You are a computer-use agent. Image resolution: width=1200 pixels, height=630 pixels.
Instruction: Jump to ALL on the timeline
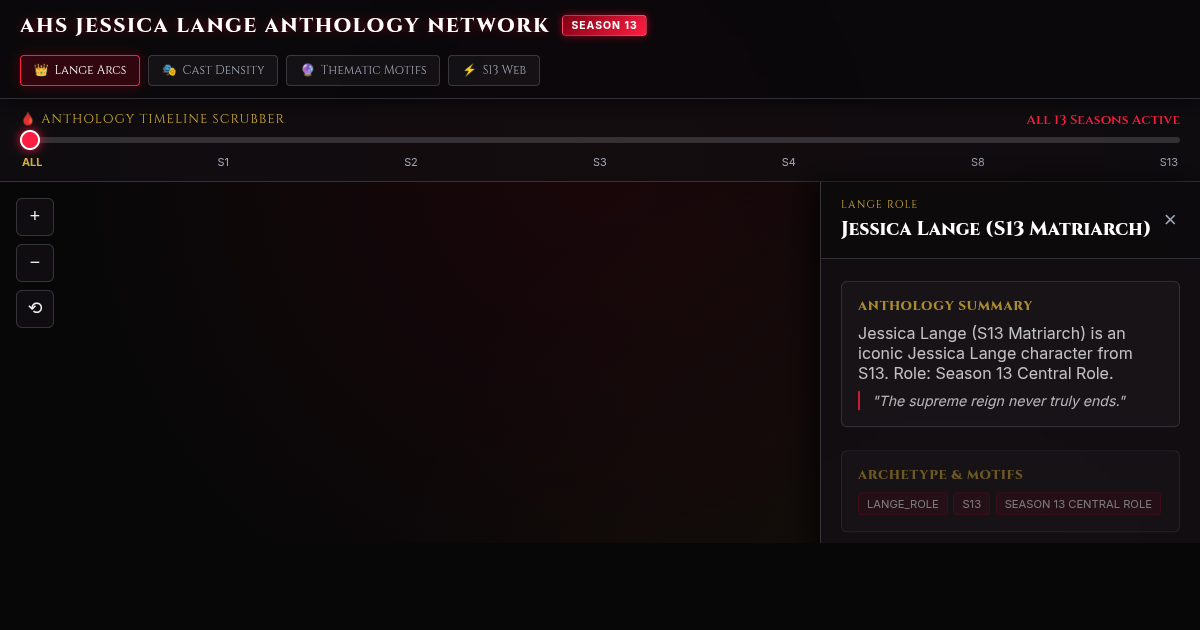32,162
